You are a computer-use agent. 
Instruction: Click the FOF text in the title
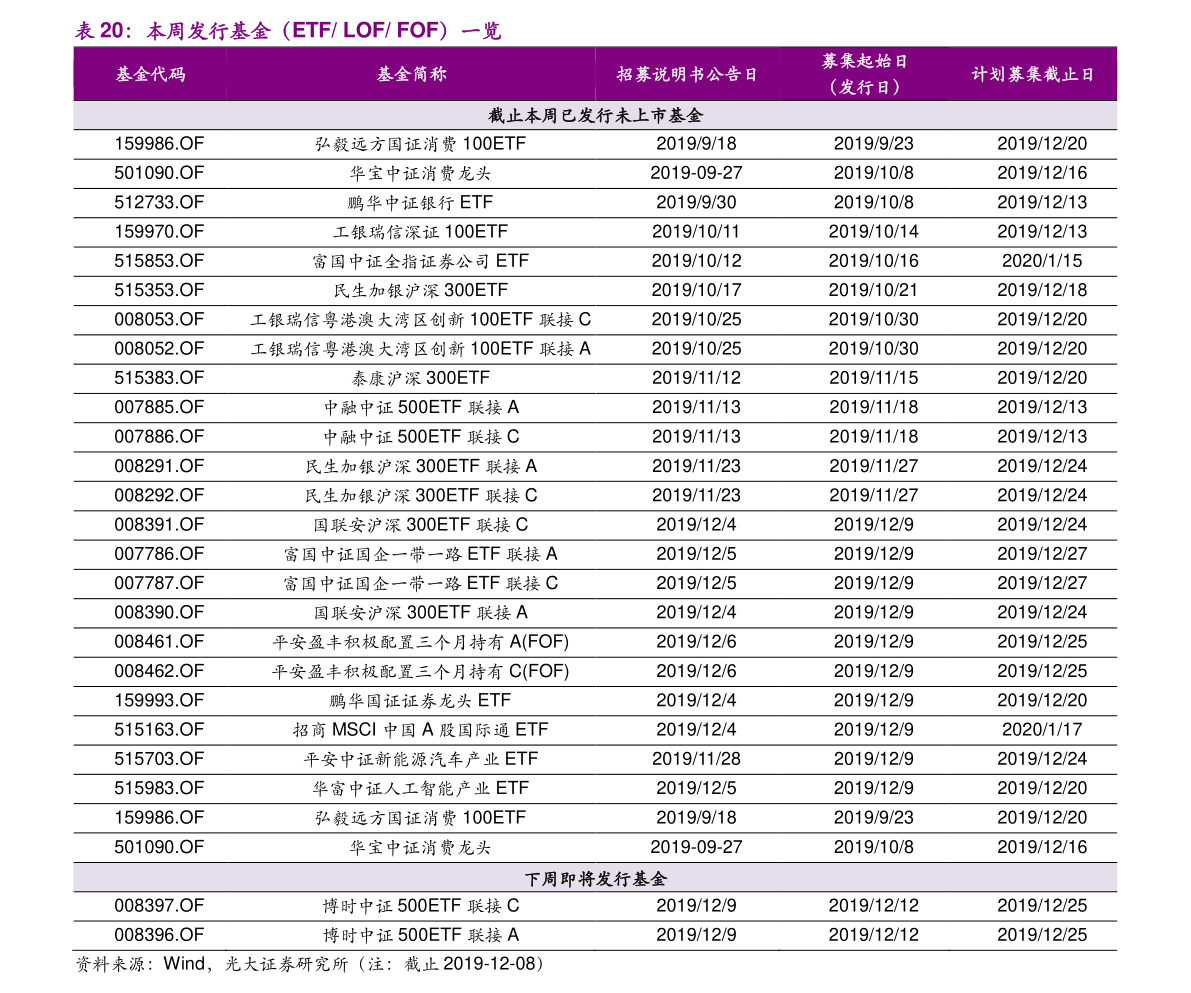(420, 31)
